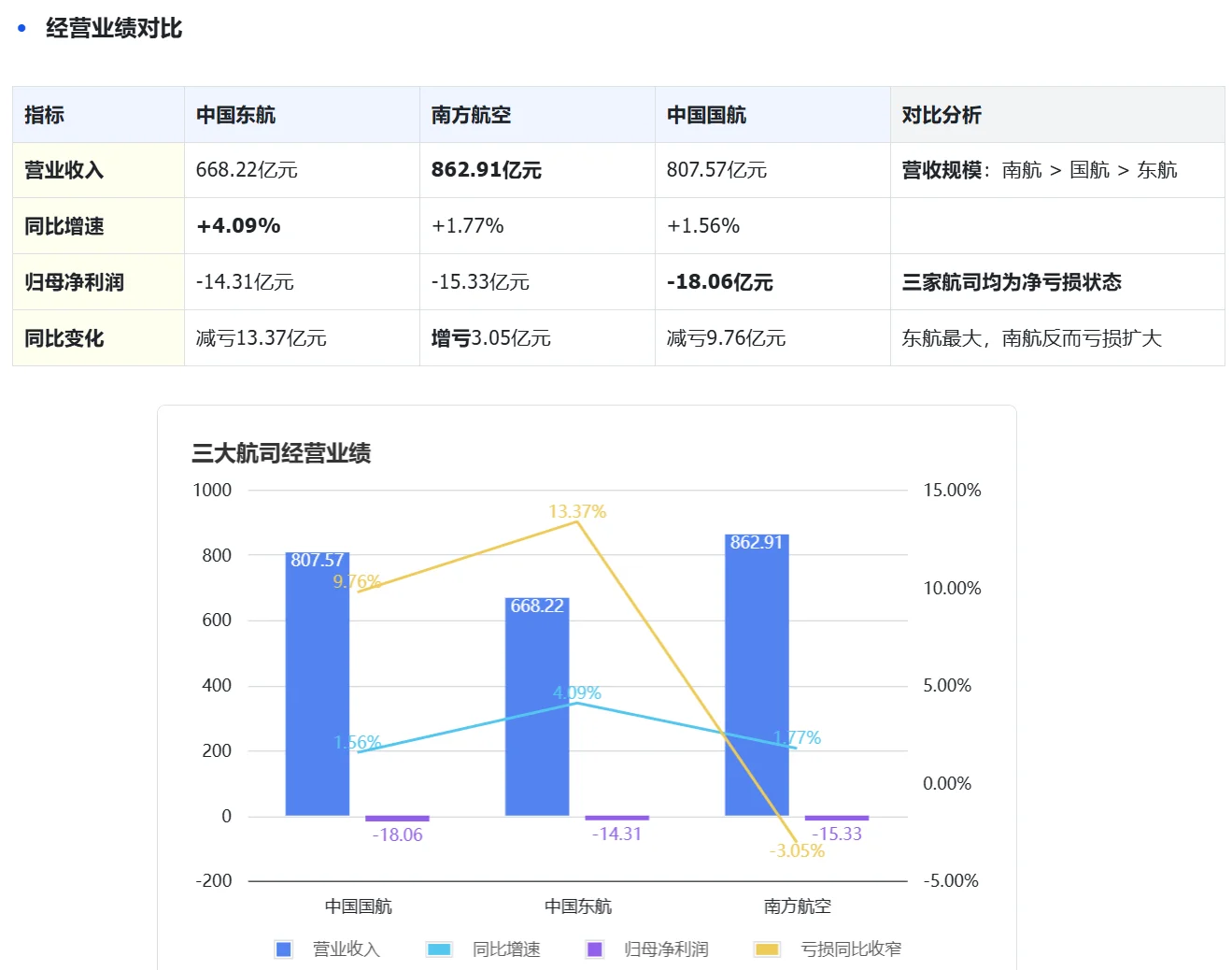Image resolution: width=1232 pixels, height=970 pixels.
Task: Click the 1.56% label on the light-blue line
Action: point(358,742)
